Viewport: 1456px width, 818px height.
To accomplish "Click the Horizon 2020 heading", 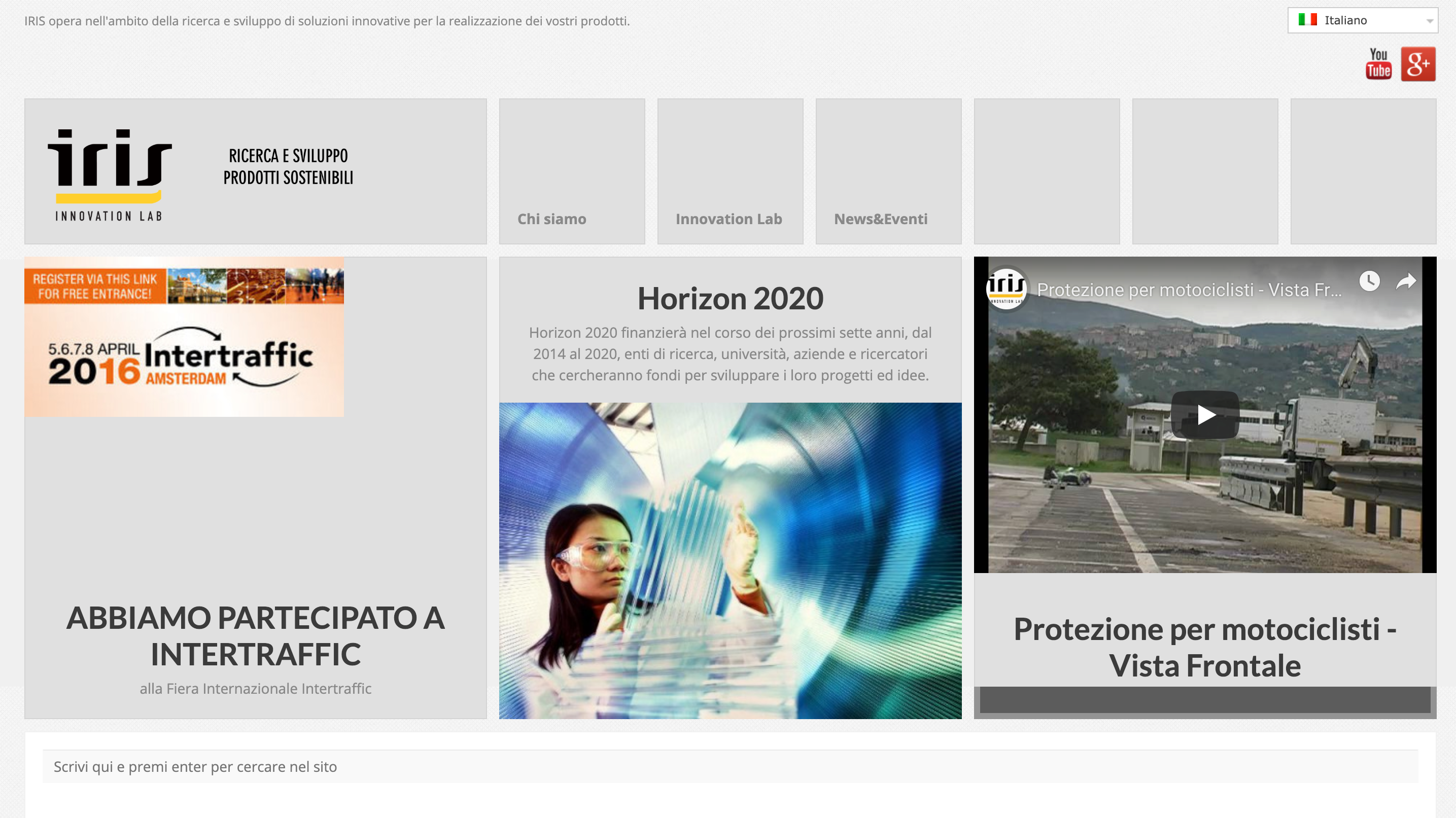I will (x=730, y=298).
